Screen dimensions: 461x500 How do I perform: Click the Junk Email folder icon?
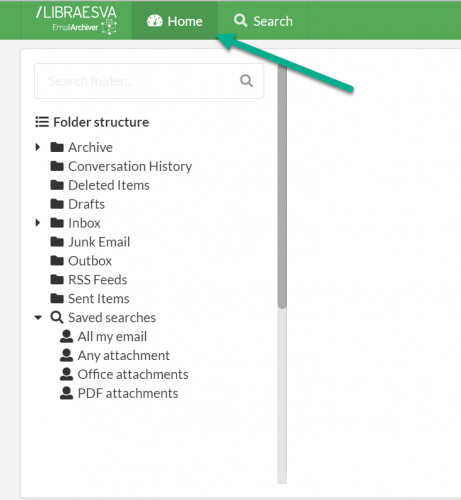click(57, 242)
